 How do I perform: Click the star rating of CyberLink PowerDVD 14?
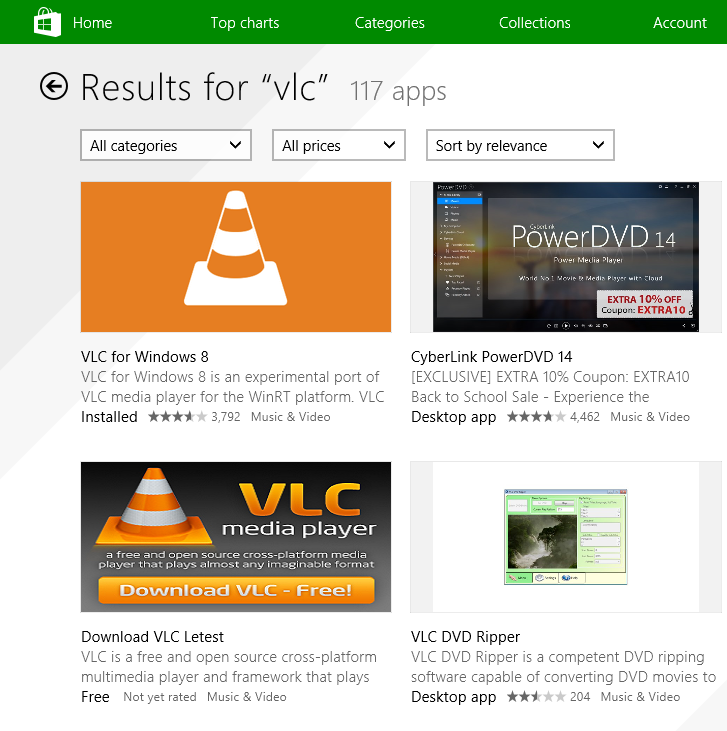536,416
